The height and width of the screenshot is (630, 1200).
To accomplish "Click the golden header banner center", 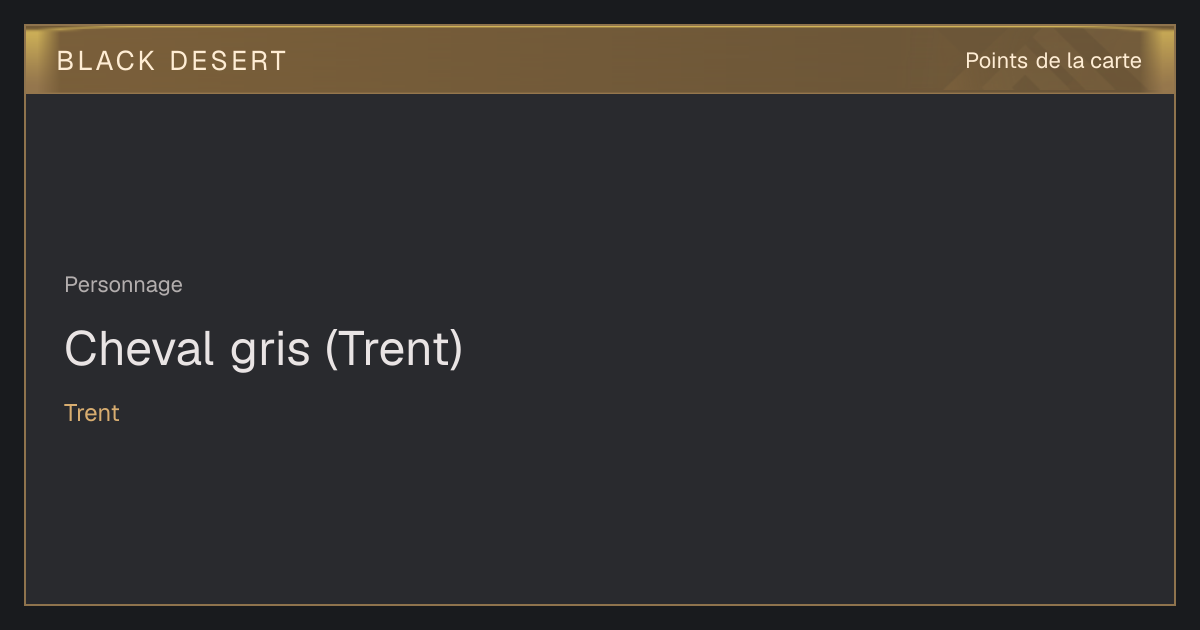I will 600,60.
